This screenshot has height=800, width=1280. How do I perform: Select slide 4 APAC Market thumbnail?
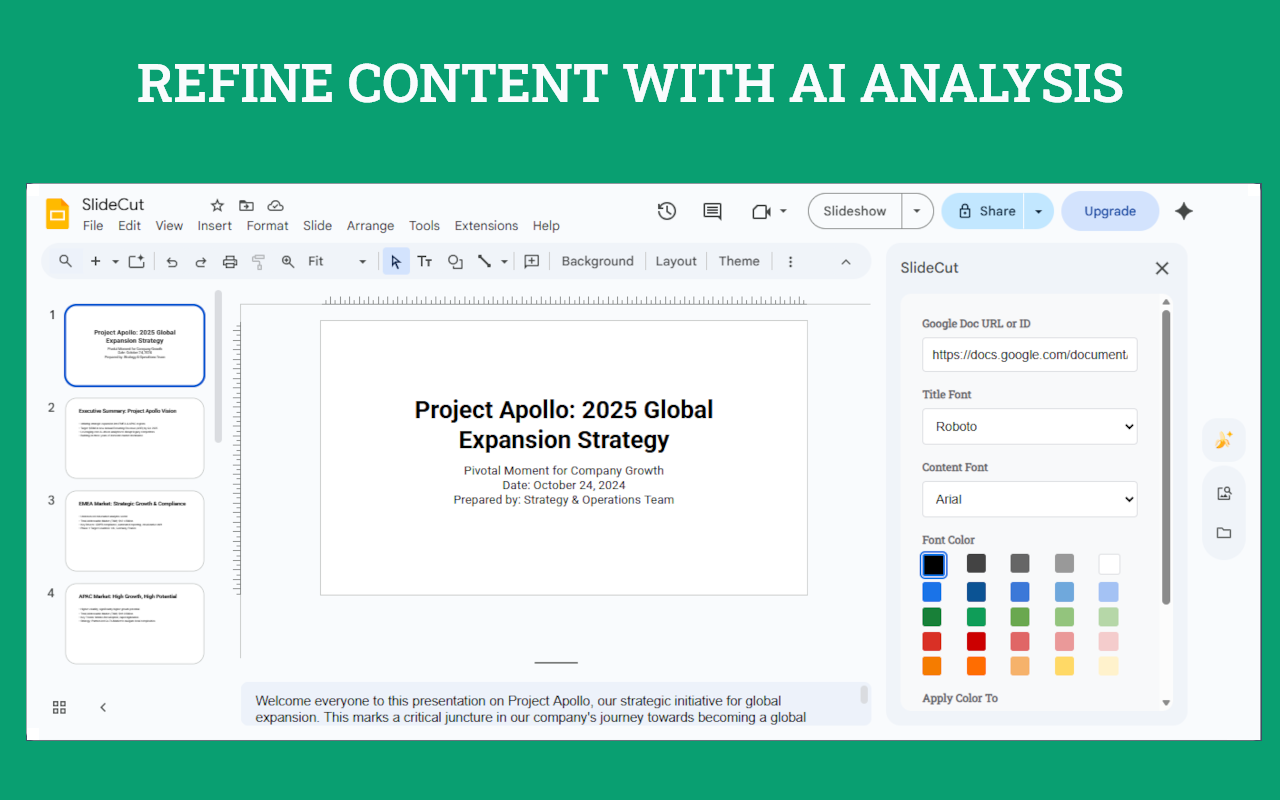[x=135, y=624]
